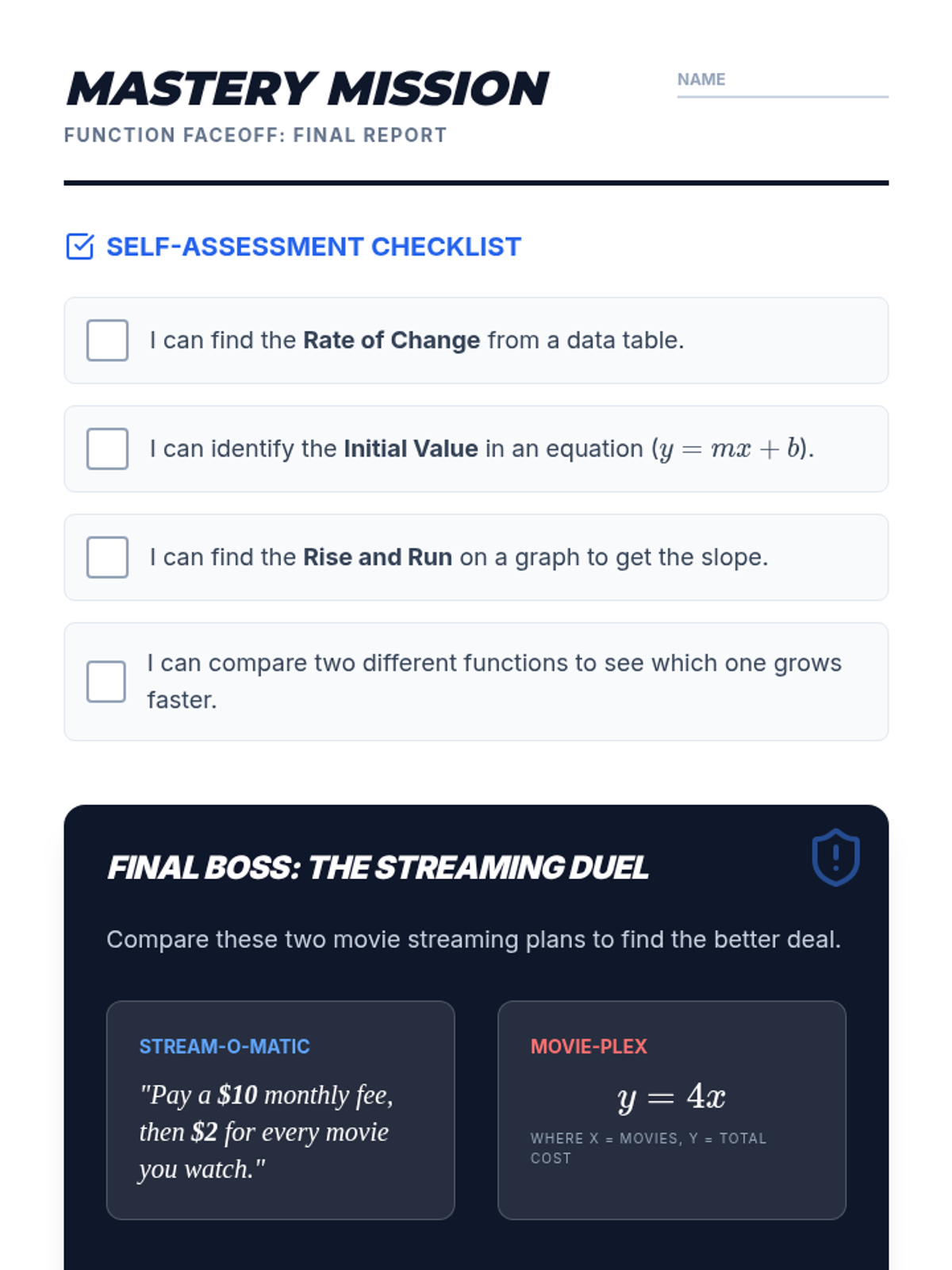Click the Self-Assessment Checklist heading
Image resolution: width=952 pixels, height=1270 pixels.
[x=313, y=247]
